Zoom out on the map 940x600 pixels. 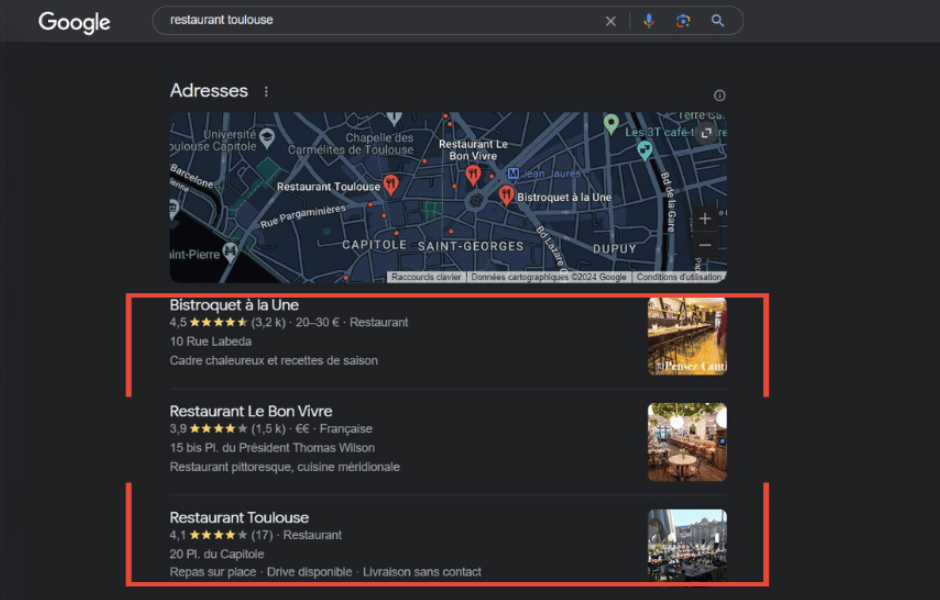(x=705, y=245)
